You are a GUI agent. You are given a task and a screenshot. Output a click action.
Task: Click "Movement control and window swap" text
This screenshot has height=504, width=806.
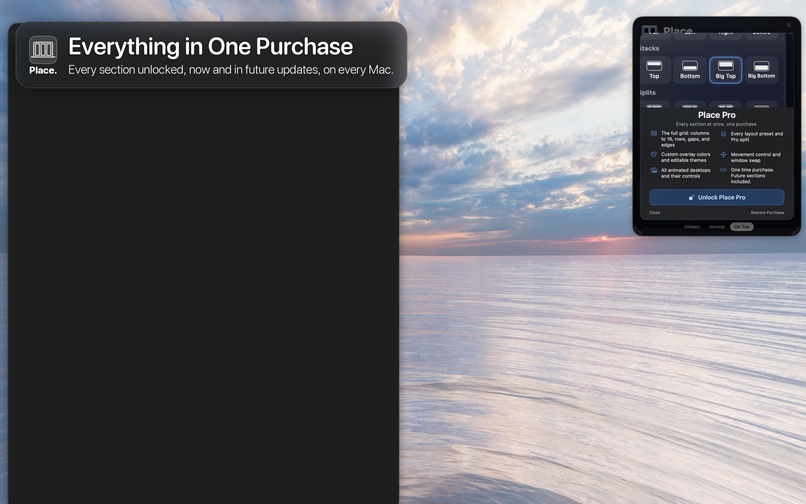[x=756, y=157]
